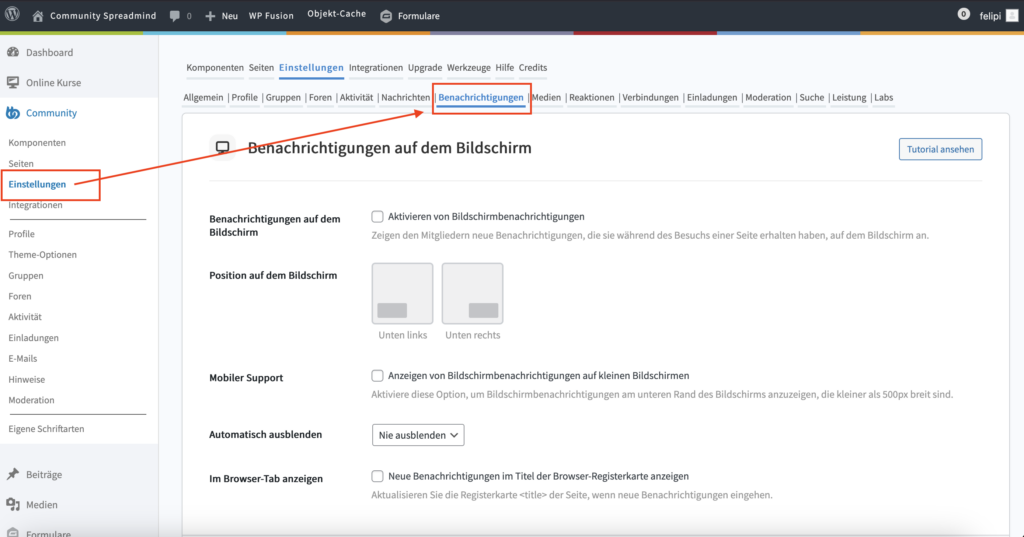Open Beiträge pin icon menu

(13, 474)
